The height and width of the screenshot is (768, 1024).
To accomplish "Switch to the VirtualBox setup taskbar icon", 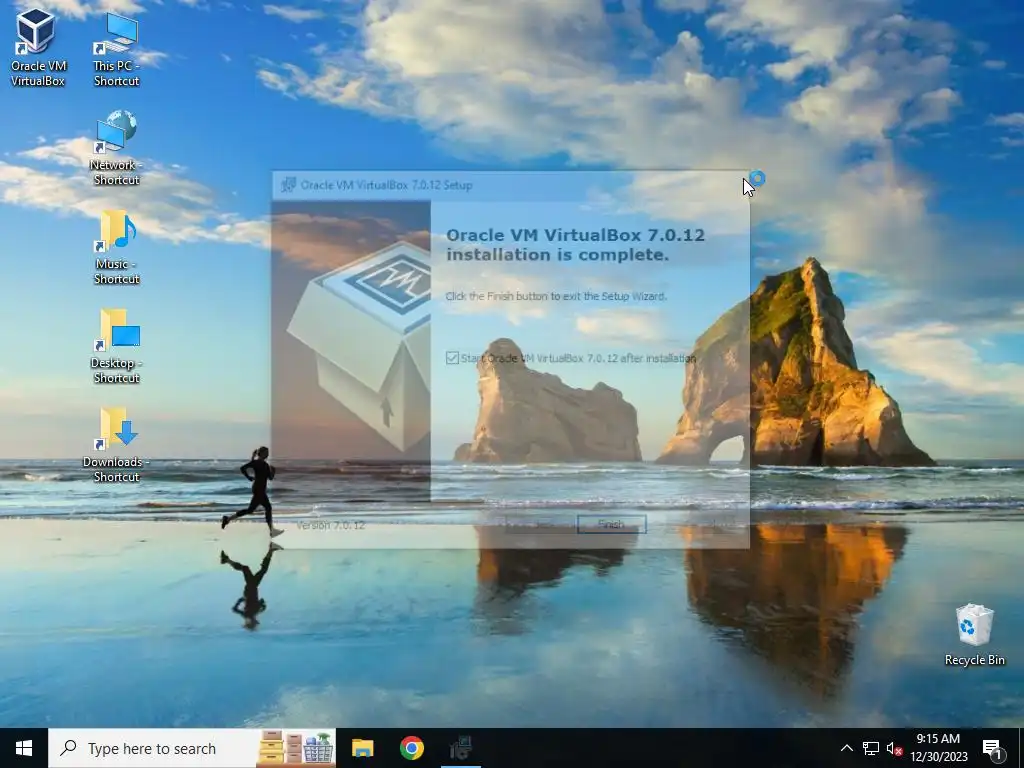I will click(461, 748).
